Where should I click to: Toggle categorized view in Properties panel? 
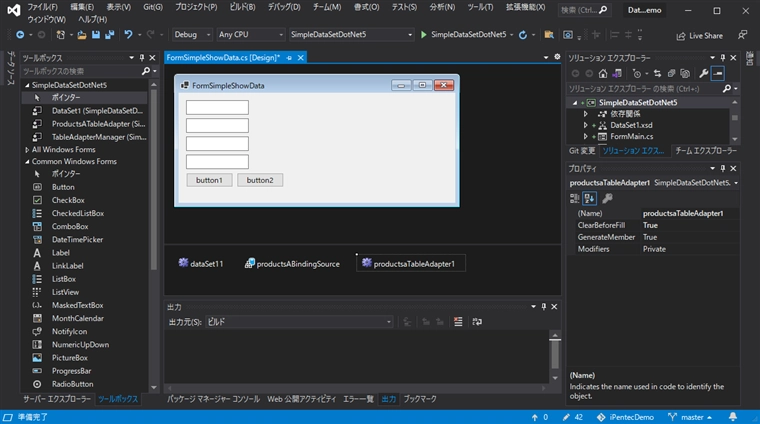click(x=575, y=198)
